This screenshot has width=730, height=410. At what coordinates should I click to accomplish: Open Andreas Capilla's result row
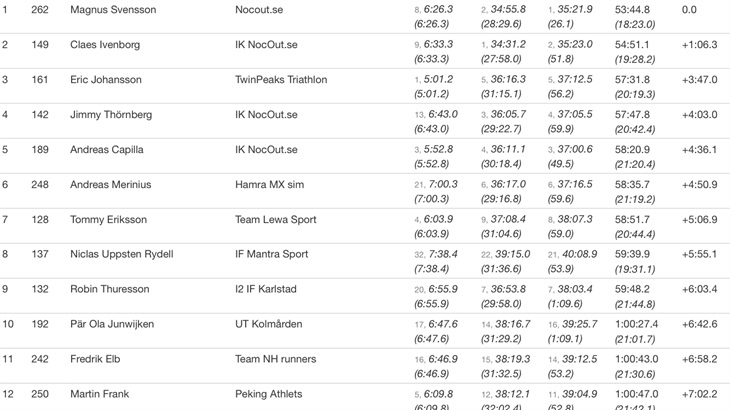(107, 150)
